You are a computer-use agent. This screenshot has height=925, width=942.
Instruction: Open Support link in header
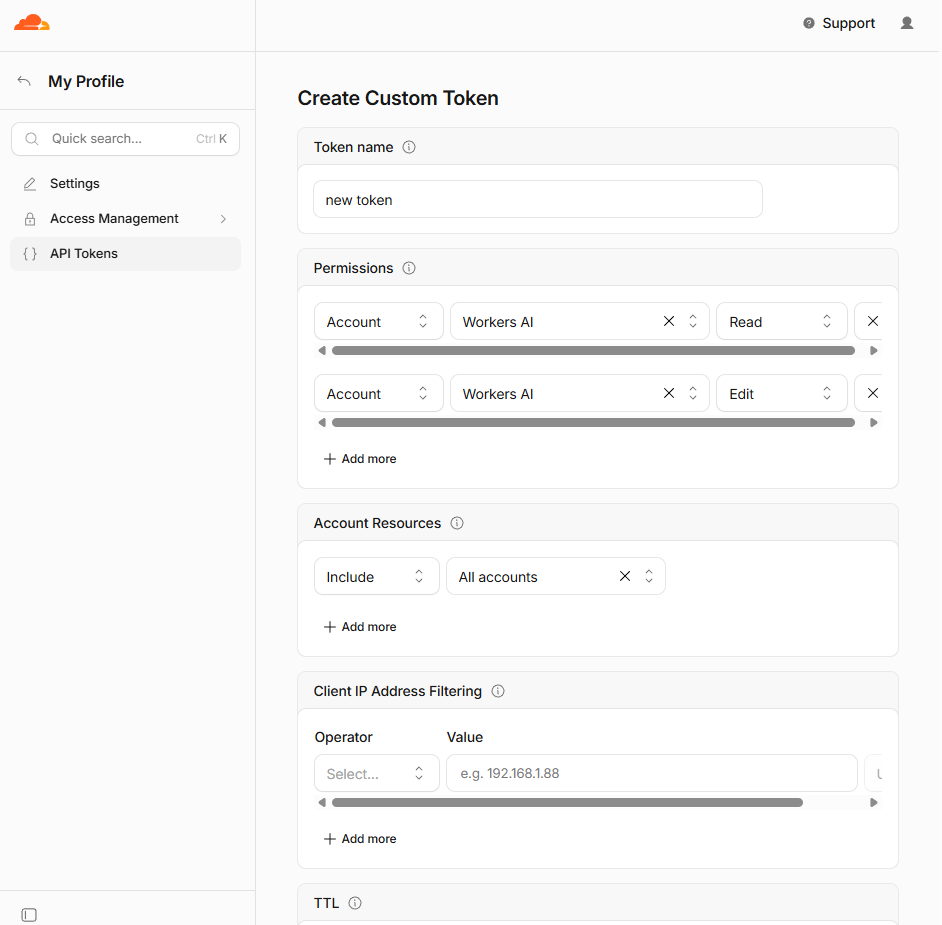coord(839,23)
